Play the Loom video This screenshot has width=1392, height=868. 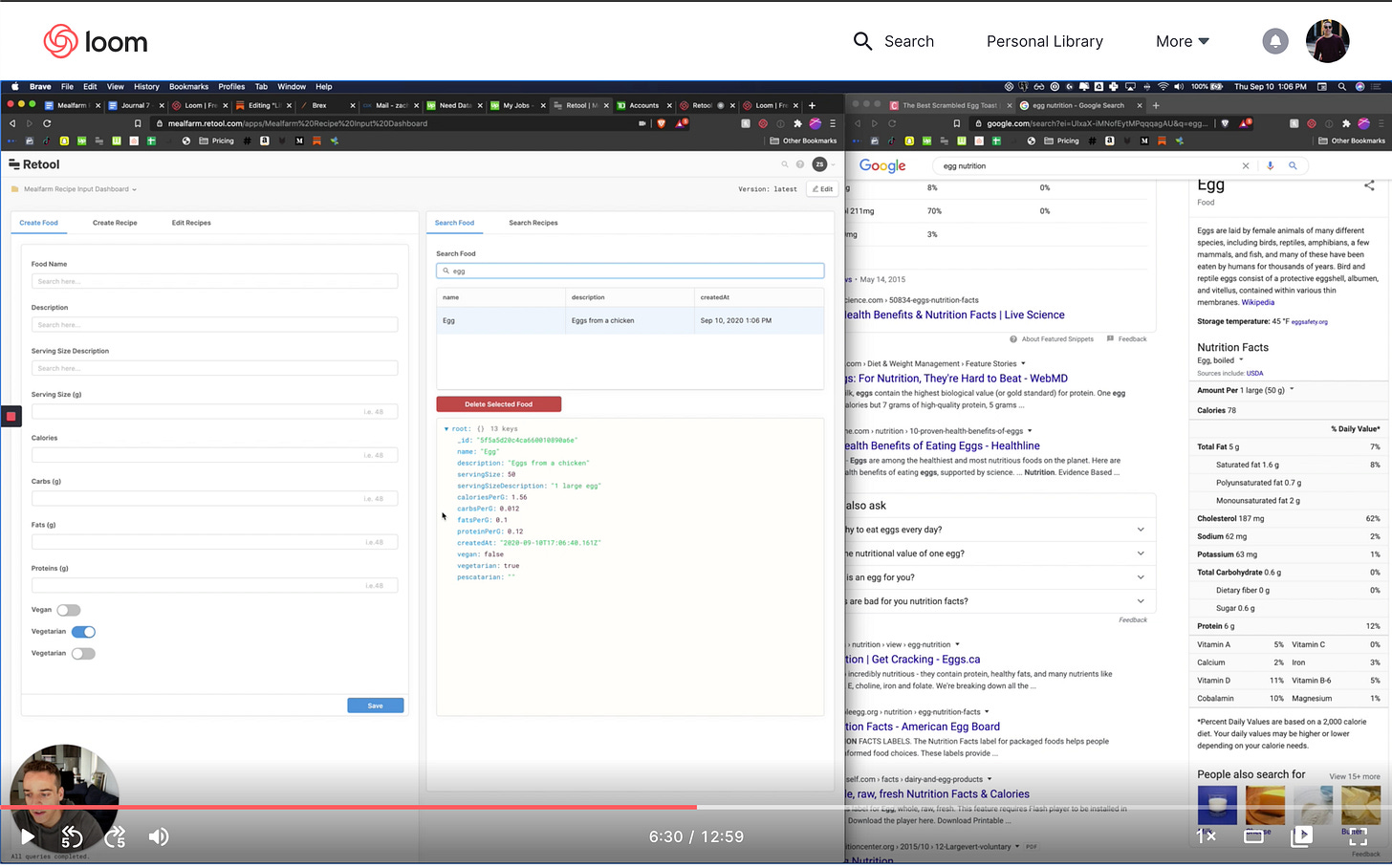[x=28, y=837]
